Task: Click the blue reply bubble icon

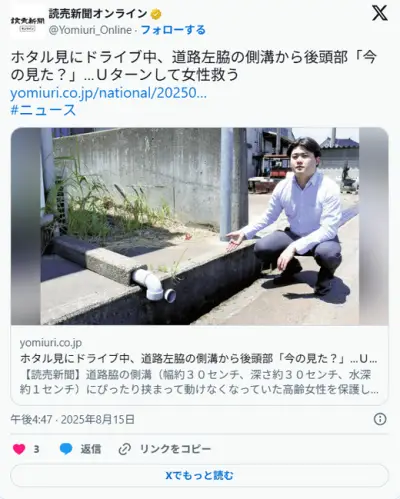Action: pyautogui.click(x=66, y=449)
